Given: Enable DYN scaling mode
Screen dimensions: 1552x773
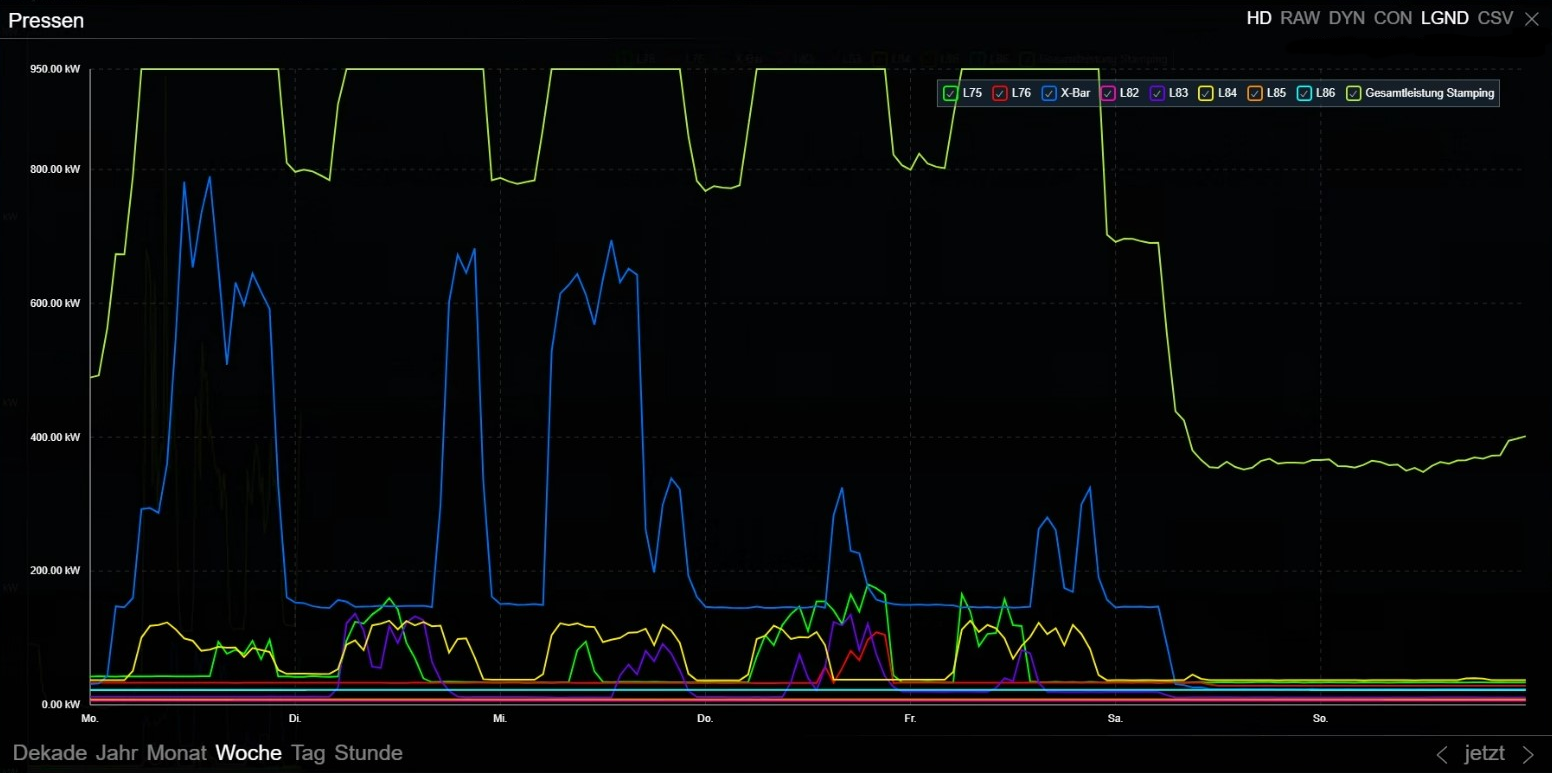Looking at the screenshot, I should pyautogui.click(x=1347, y=18).
